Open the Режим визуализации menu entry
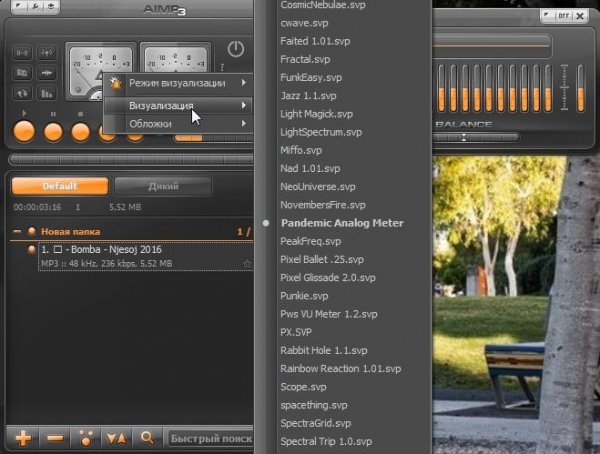This screenshot has height=454, width=600. 178,83
